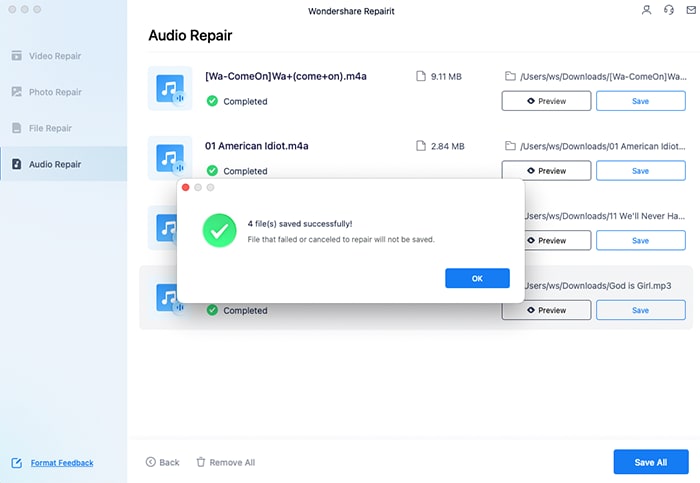
Task: Click the path /Users/ws/Downloads/God is Girl.mp3
Action: click(x=598, y=286)
